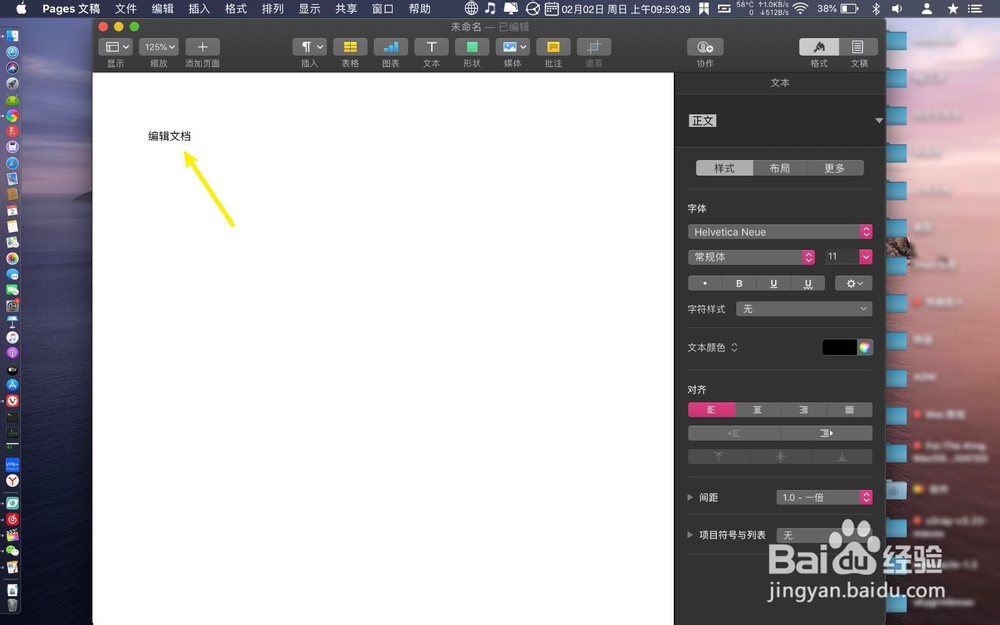
Task: Decrease indent with the left indent button
Action: [x=734, y=433]
